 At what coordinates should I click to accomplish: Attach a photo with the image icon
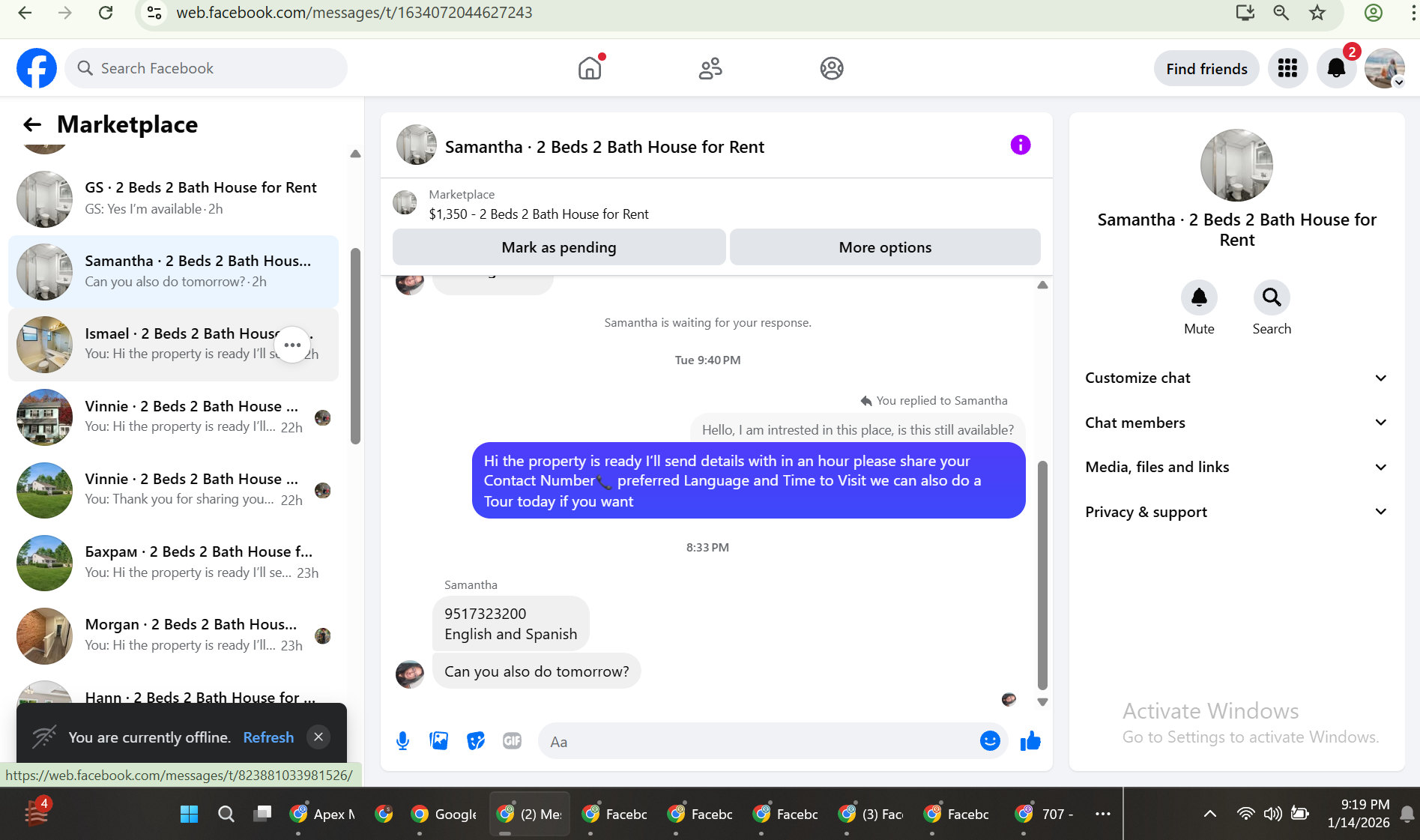click(x=439, y=741)
